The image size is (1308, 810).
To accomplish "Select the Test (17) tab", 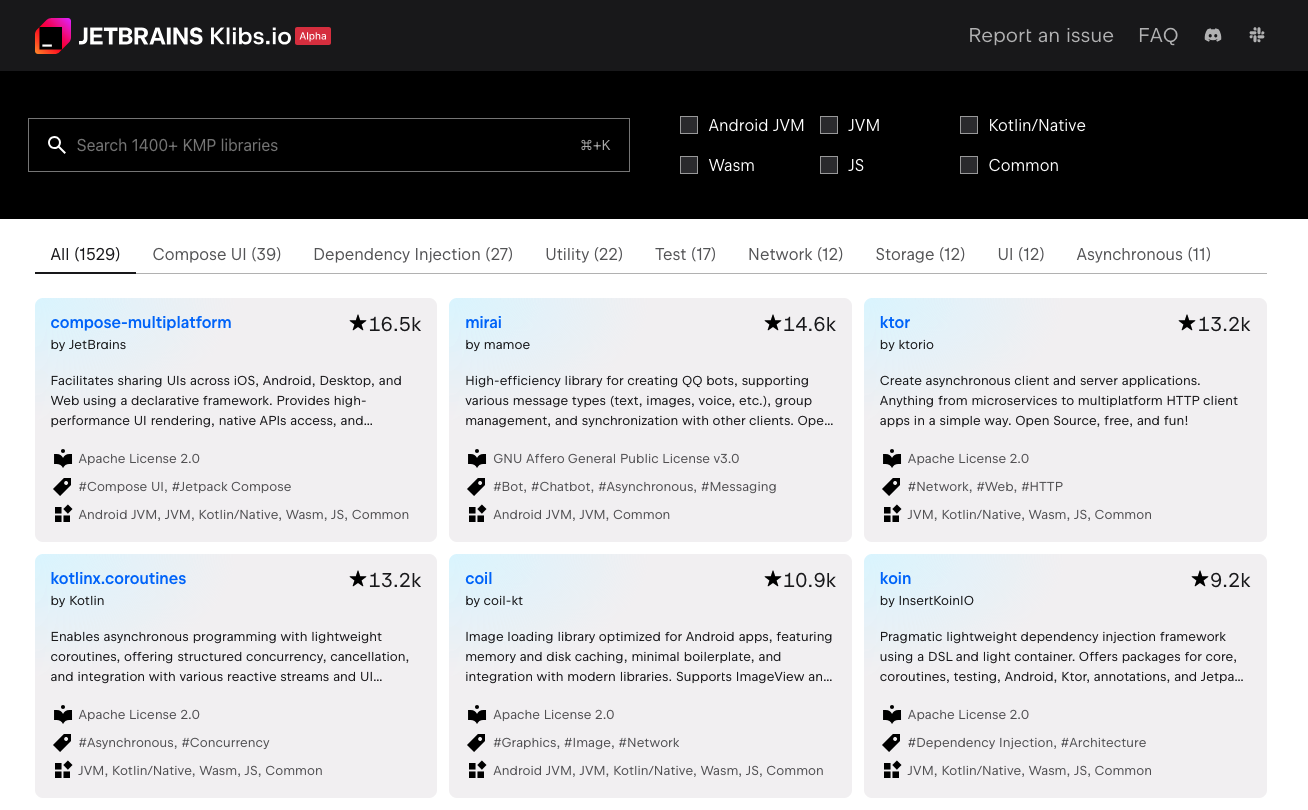I will coord(686,254).
